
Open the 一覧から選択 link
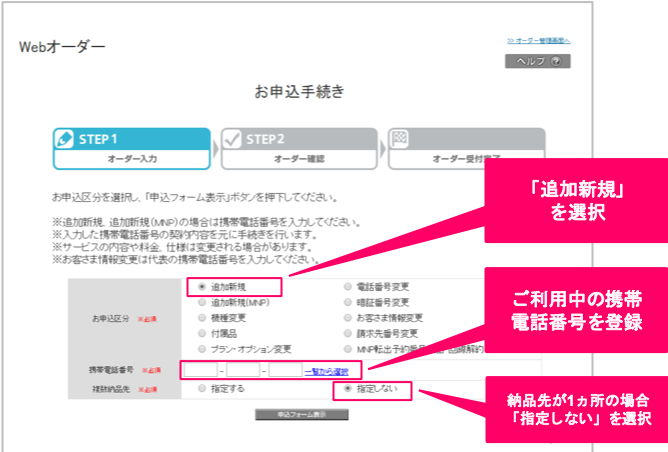click(x=326, y=371)
